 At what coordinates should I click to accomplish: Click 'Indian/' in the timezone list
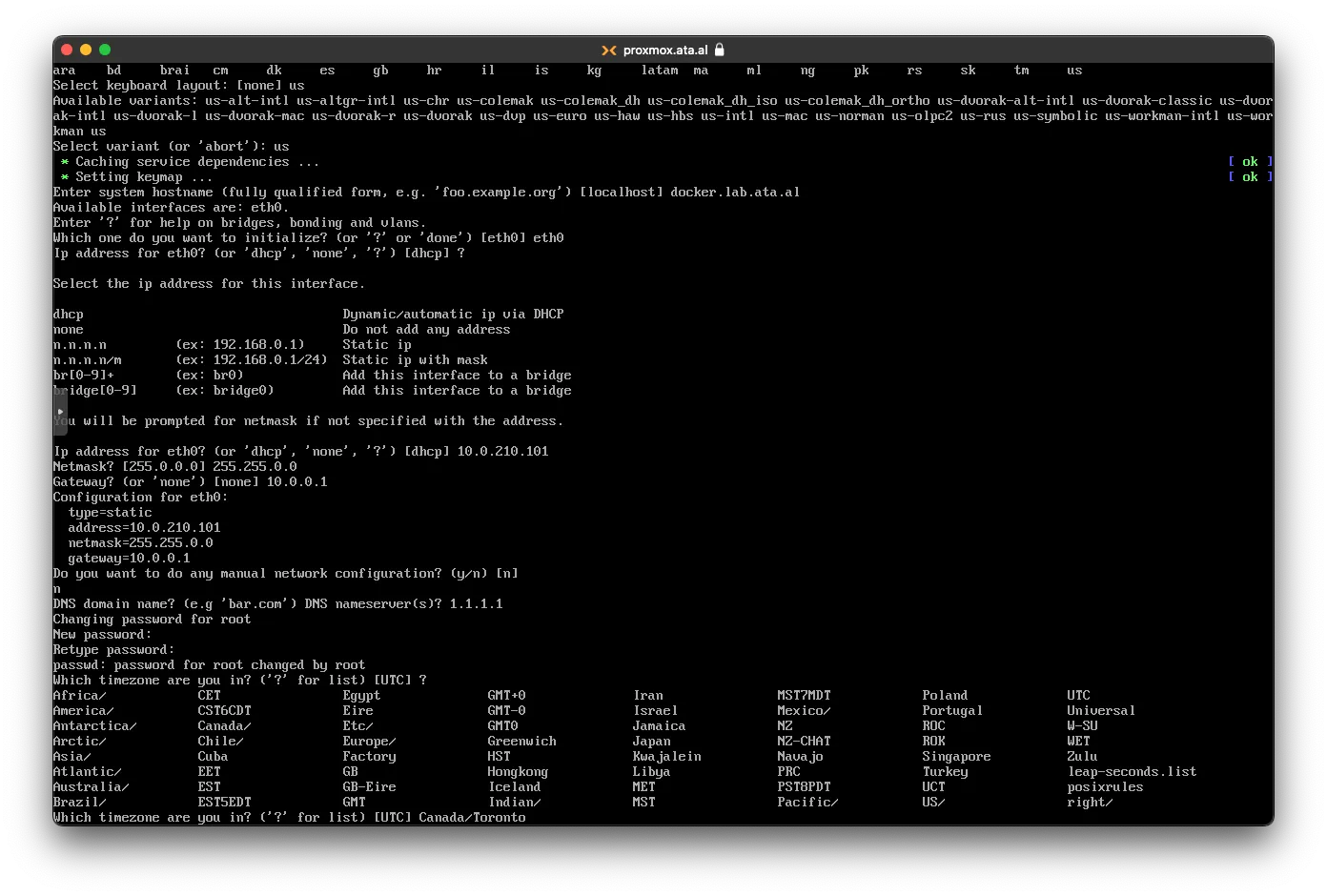click(515, 803)
